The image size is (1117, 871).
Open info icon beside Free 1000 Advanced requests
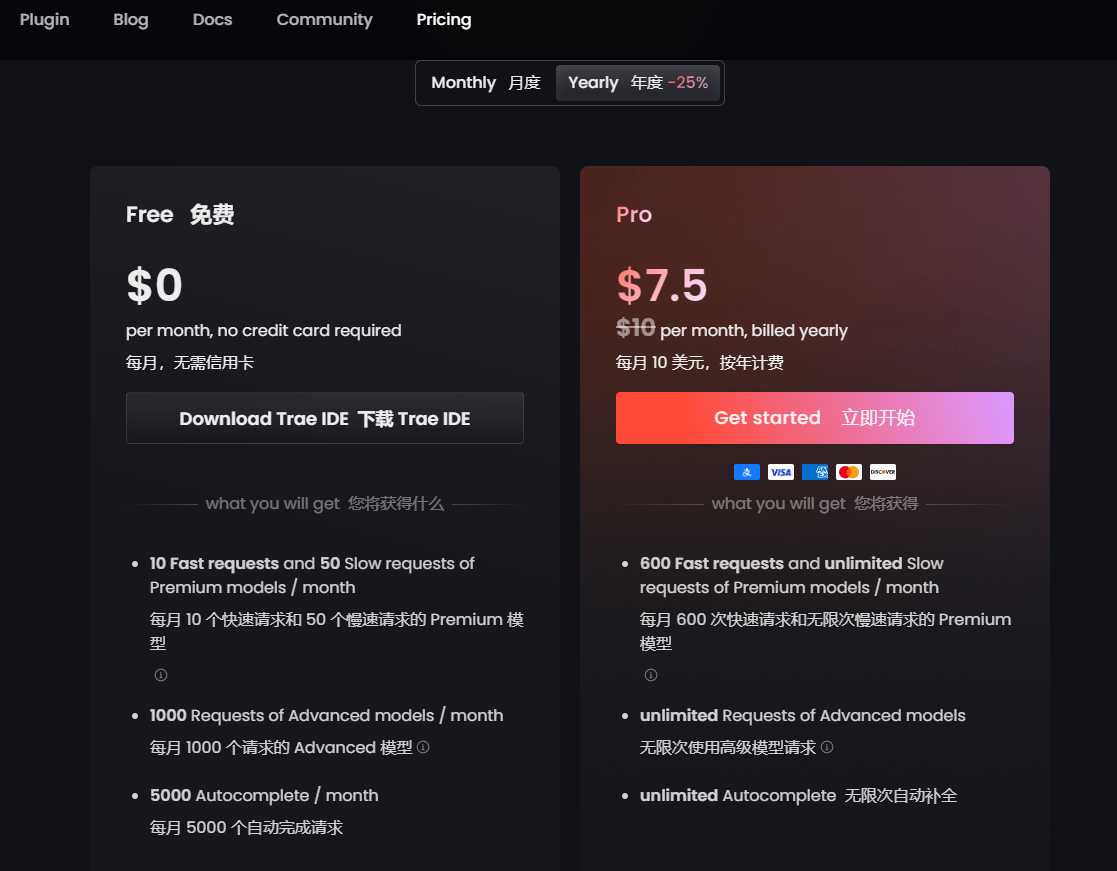coord(423,747)
